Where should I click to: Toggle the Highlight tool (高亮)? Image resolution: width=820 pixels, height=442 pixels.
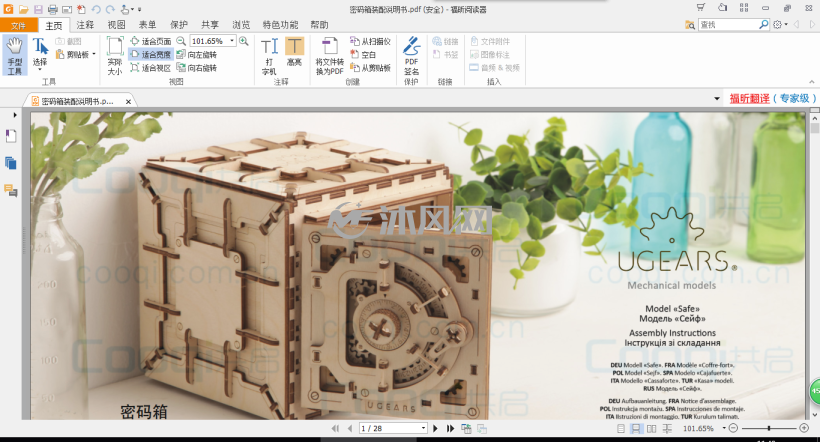click(294, 52)
